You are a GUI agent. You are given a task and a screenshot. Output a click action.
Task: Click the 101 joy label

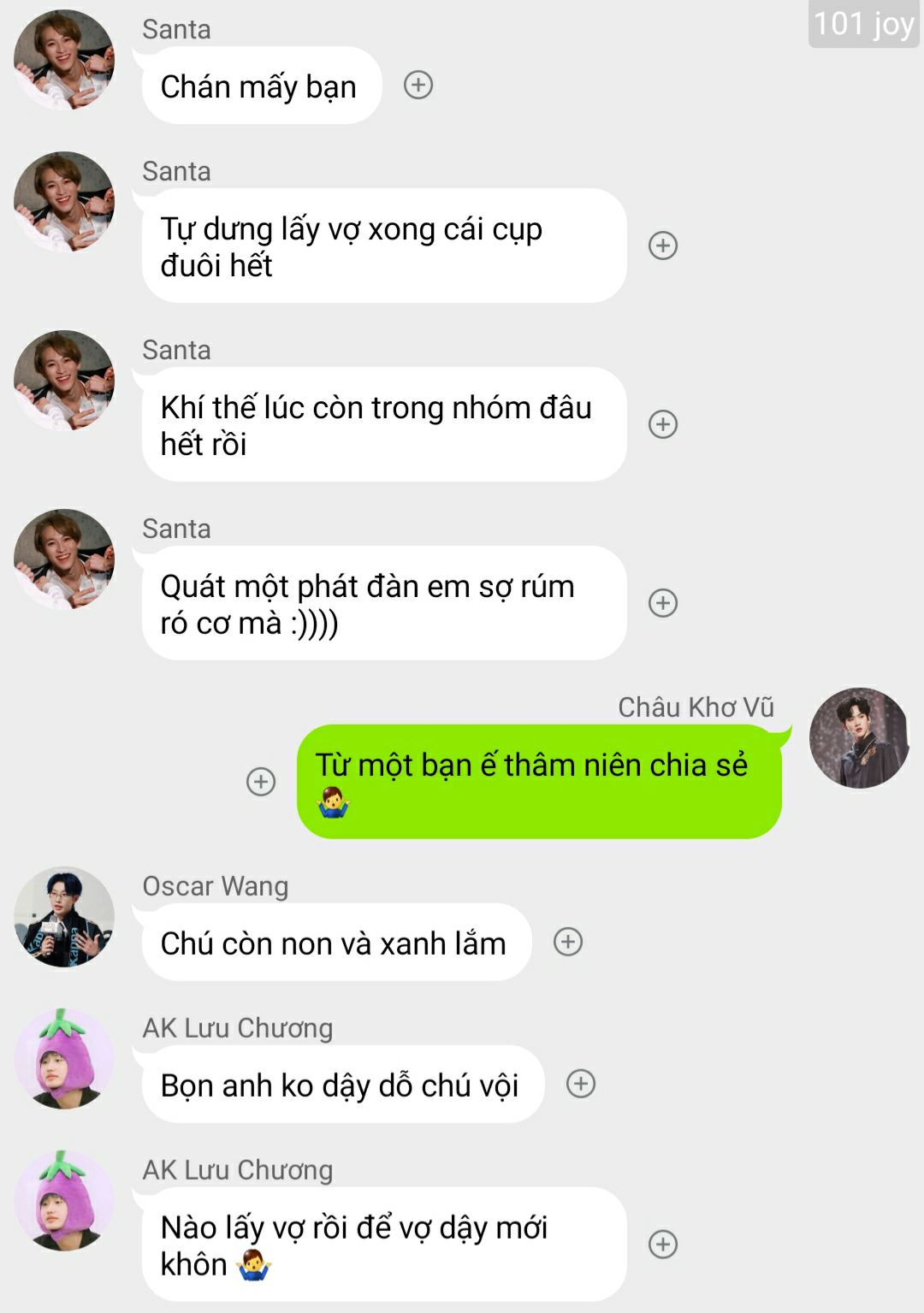tap(863, 24)
